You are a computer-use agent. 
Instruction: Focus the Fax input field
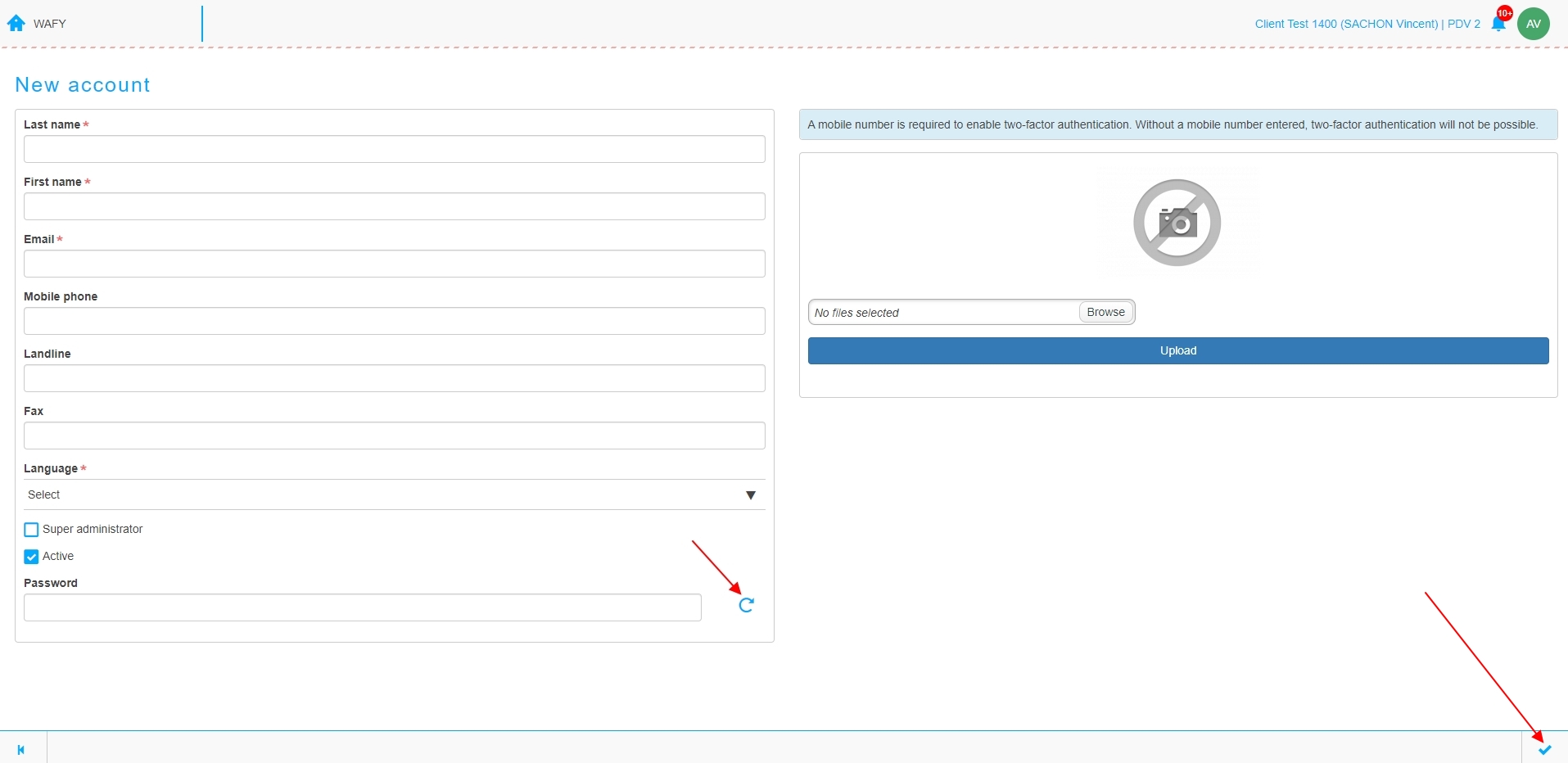[x=395, y=436]
